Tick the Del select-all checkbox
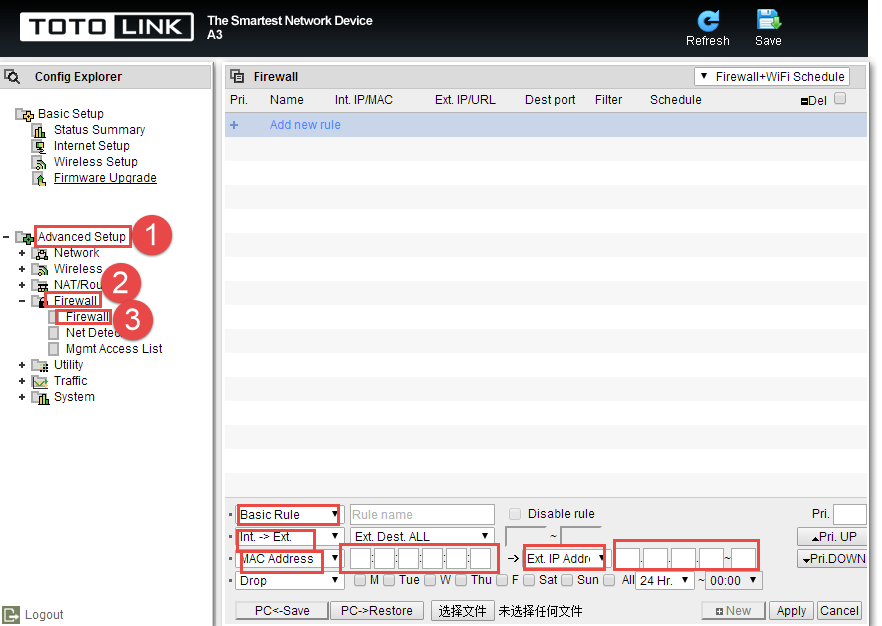882x626 pixels. click(840, 98)
